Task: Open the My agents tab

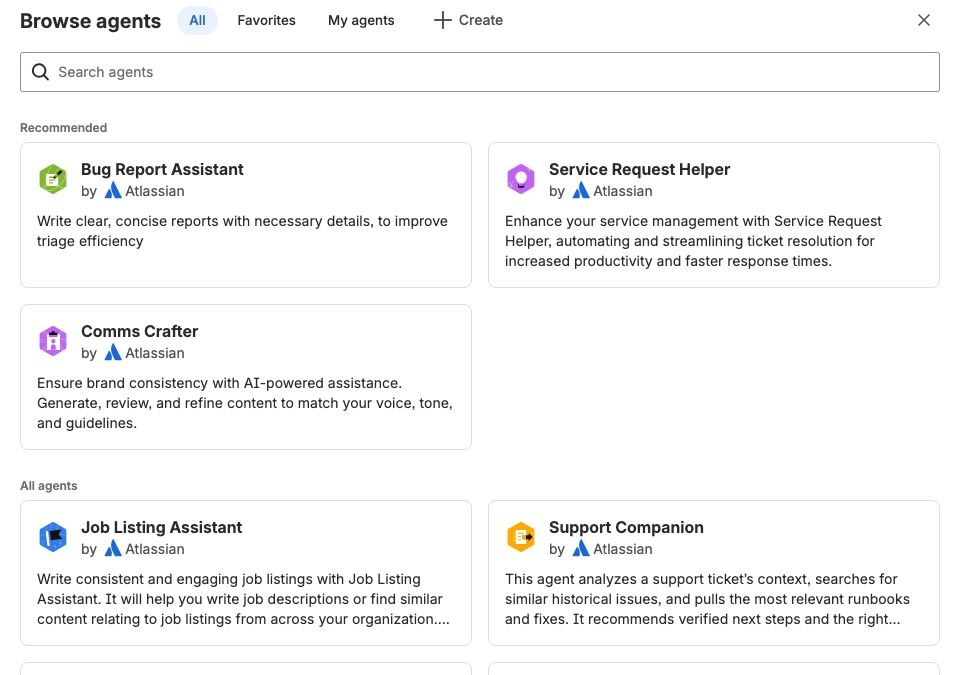Action: pyautogui.click(x=361, y=20)
